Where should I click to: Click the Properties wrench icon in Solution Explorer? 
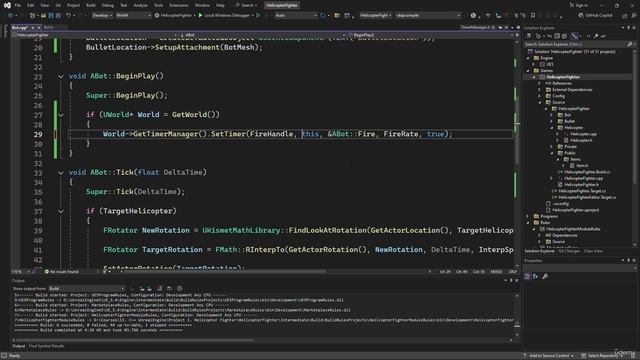tap(596, 36)
